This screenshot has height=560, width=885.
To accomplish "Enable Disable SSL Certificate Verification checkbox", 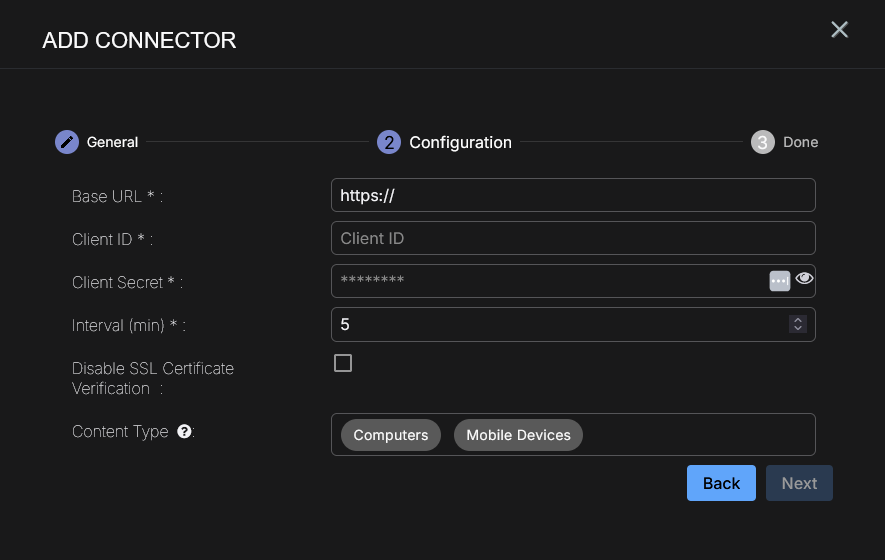I will [x=343, y=363].
